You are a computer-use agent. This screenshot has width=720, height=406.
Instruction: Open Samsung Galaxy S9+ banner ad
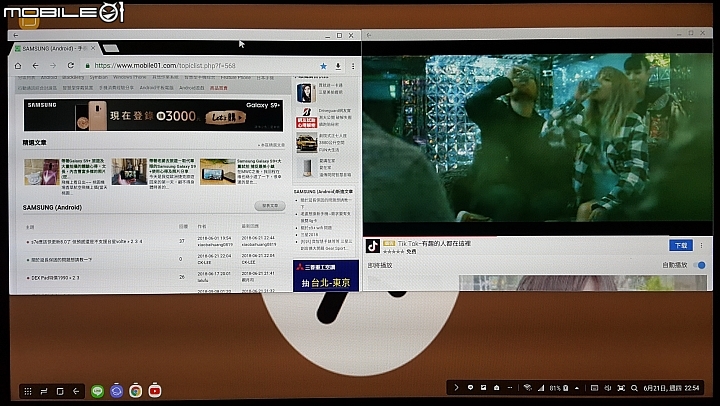[x=153, y=115]
